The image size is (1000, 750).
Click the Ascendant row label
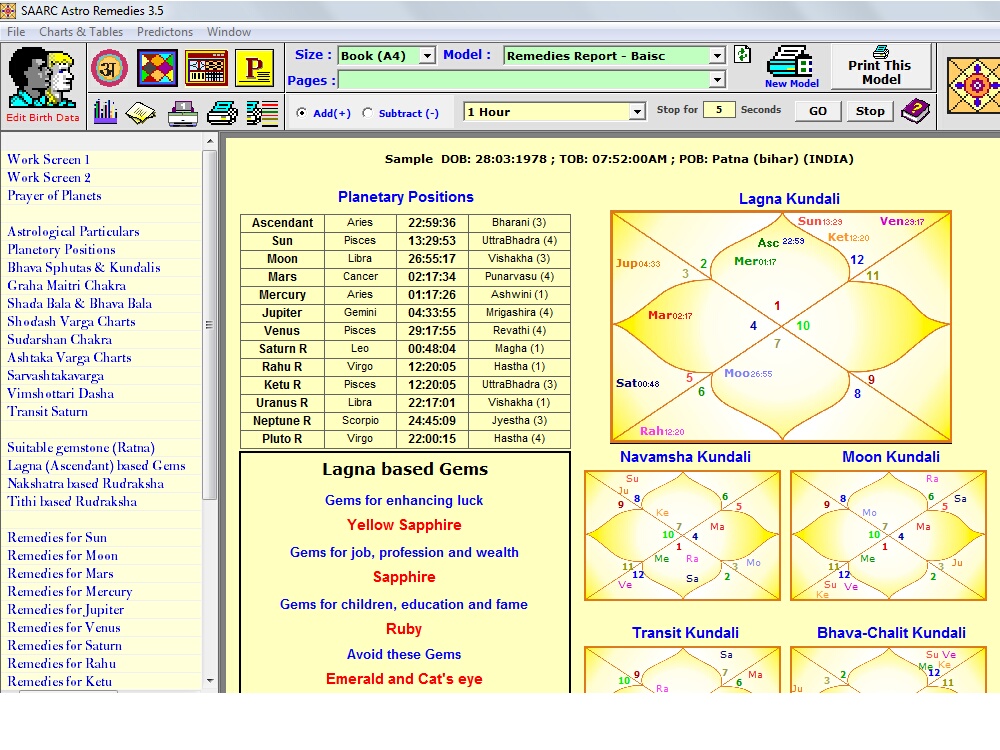coord(282,223)
